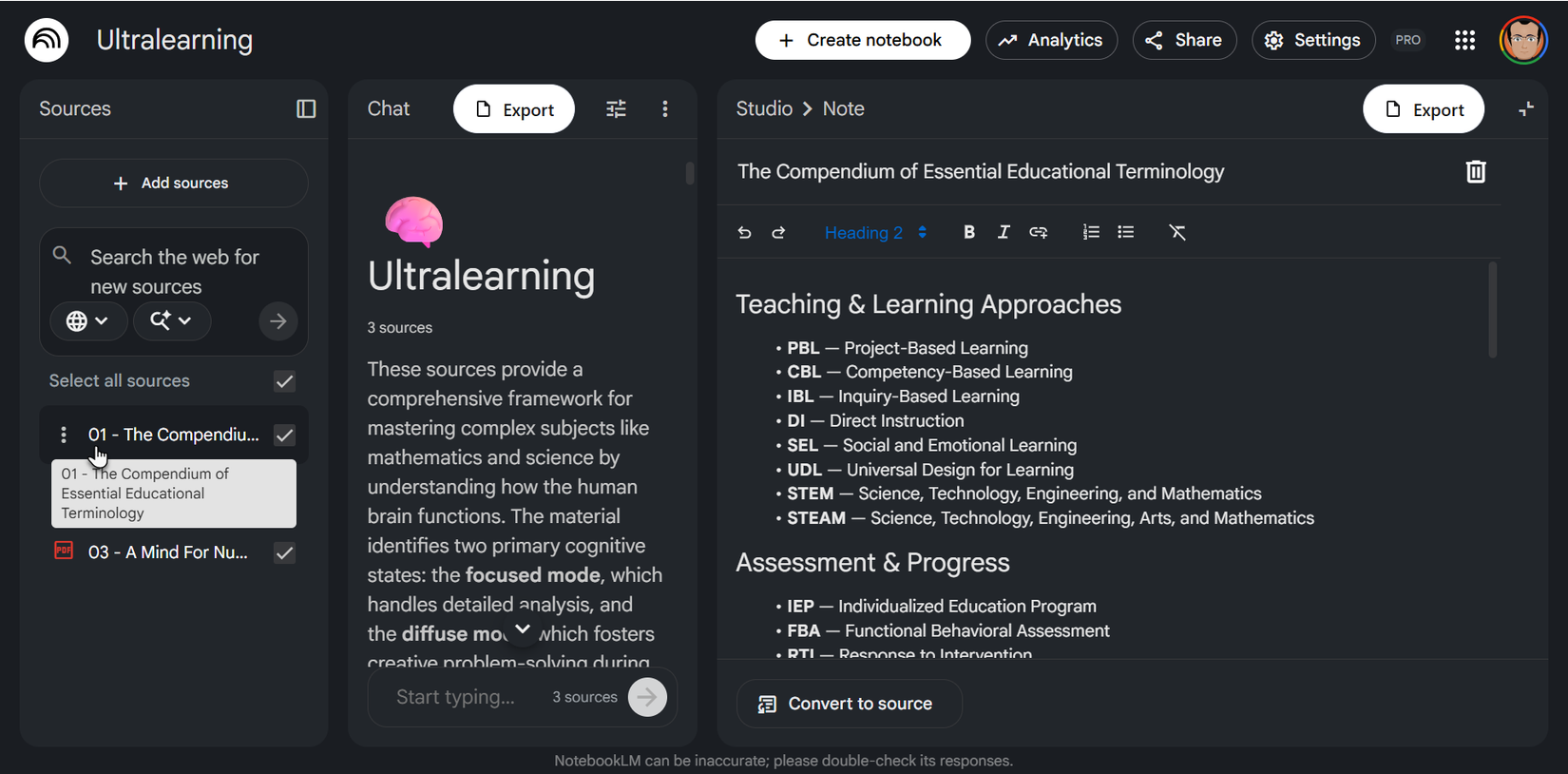
Task: Apply bold formatting in note editor
Action: pyautogui.click(x=968, y=233)
